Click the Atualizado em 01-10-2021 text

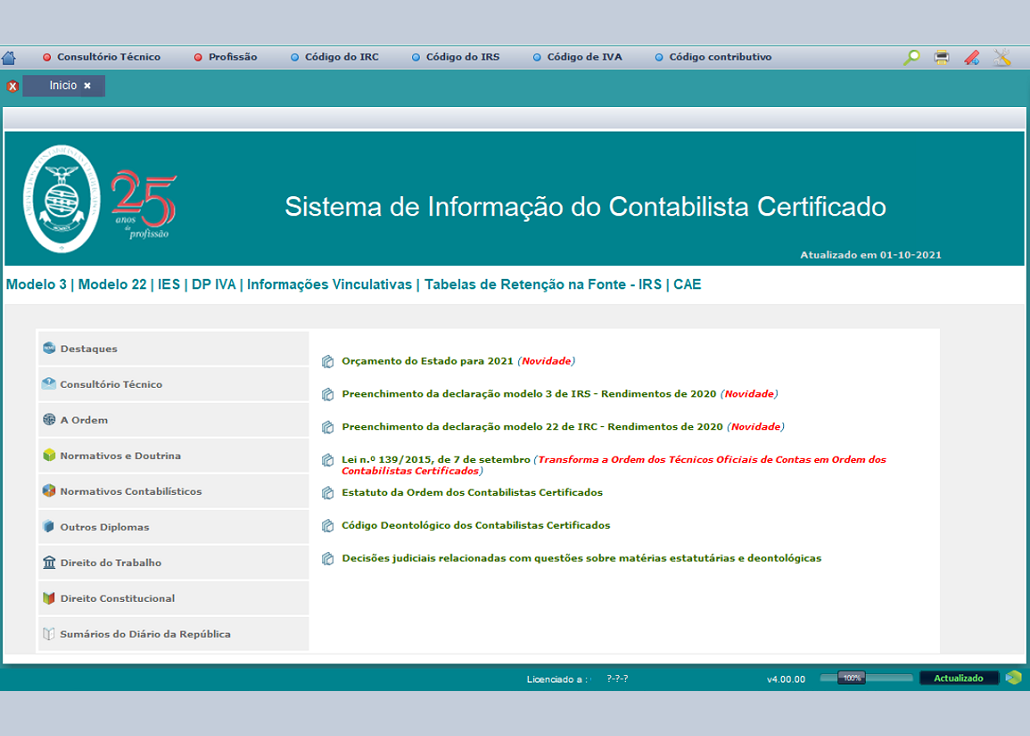point(870,255)
